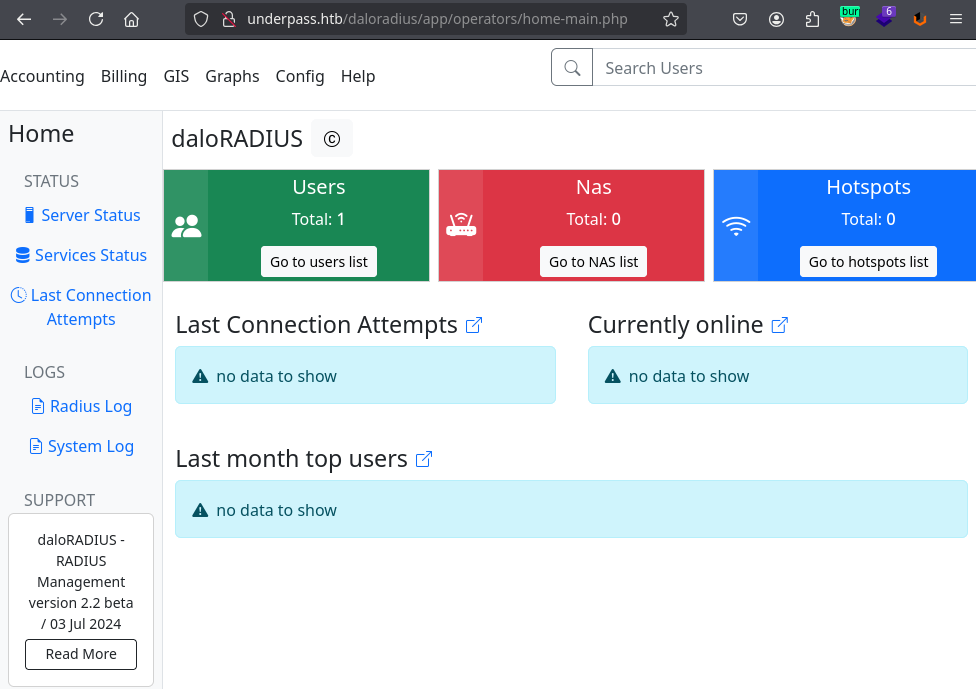Click the magnifier search icon
The width and height of the screenshot is (976, 689).
572,67
